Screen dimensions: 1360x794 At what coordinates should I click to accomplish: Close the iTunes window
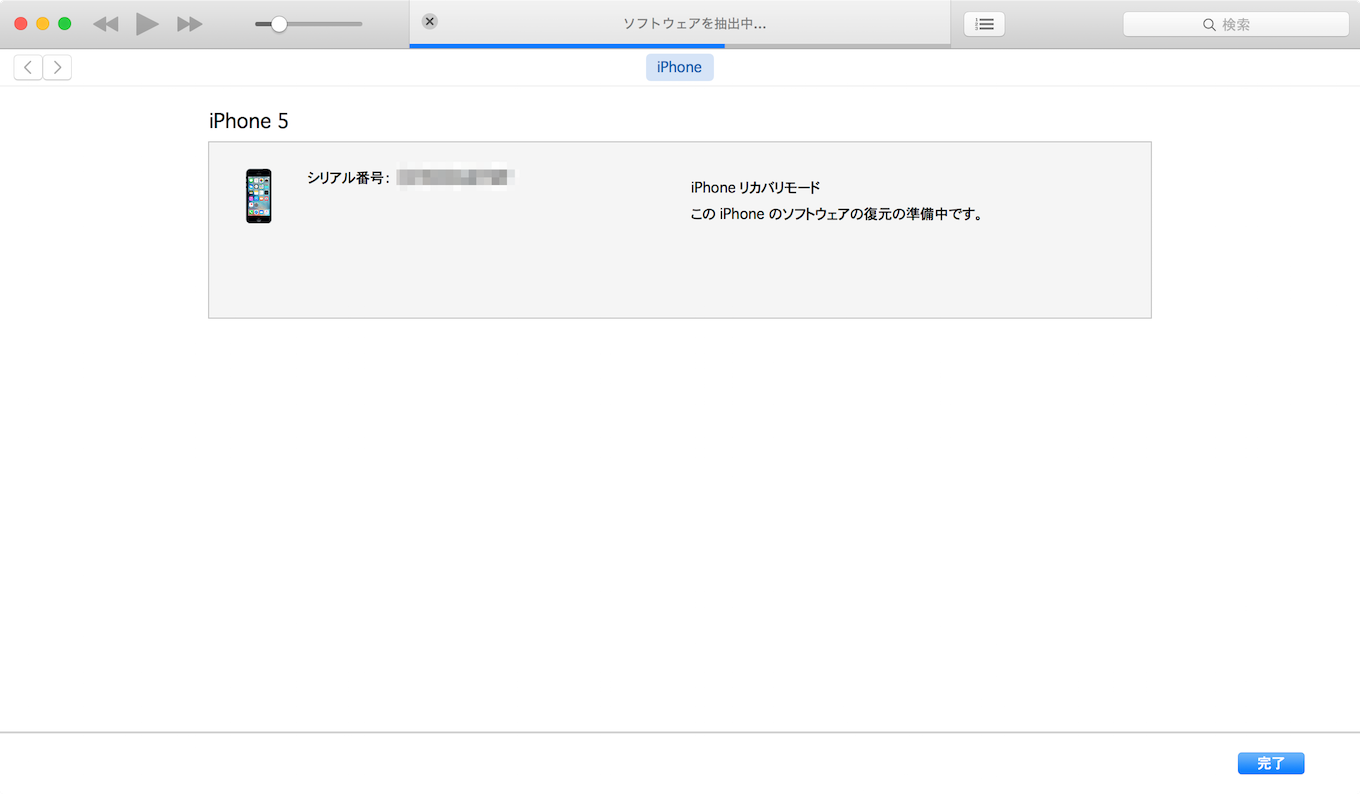(21, 24)
